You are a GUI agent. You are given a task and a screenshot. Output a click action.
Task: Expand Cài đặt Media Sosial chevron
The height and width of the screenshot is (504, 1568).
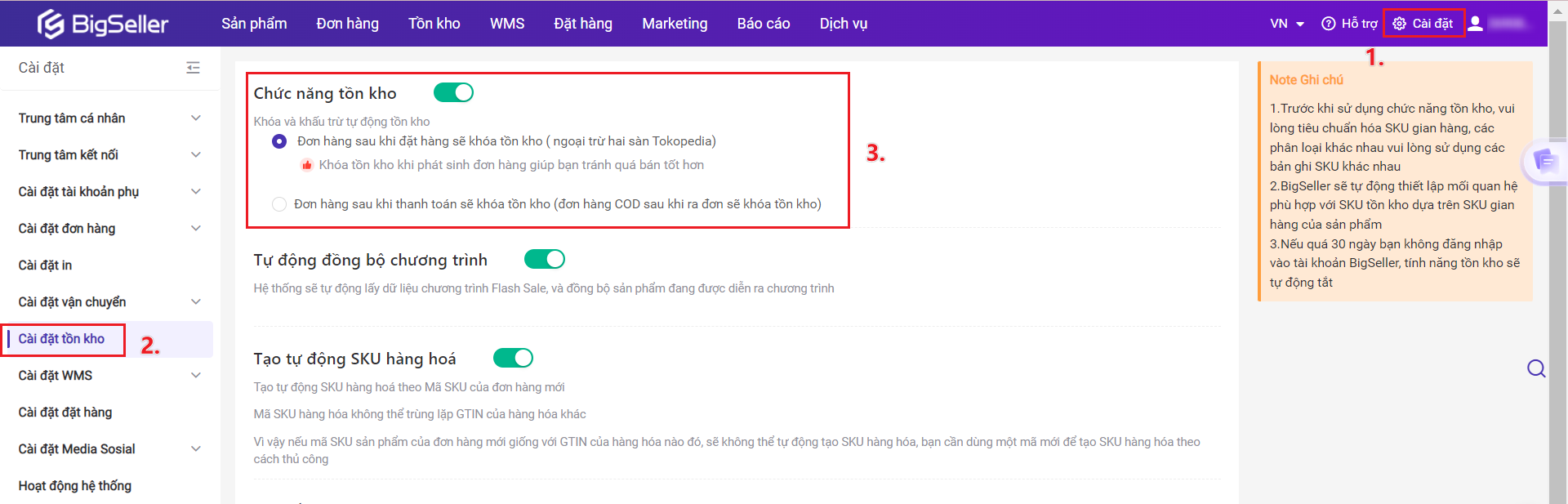pyautogui.click(x=196, y=449)
